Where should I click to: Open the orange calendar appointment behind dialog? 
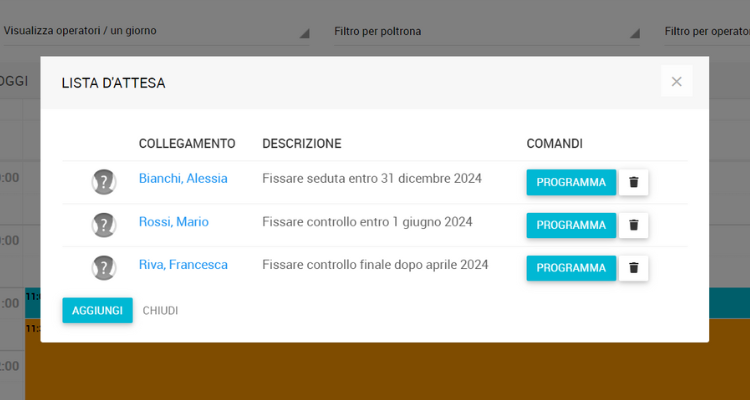click(x=387, y=371)
